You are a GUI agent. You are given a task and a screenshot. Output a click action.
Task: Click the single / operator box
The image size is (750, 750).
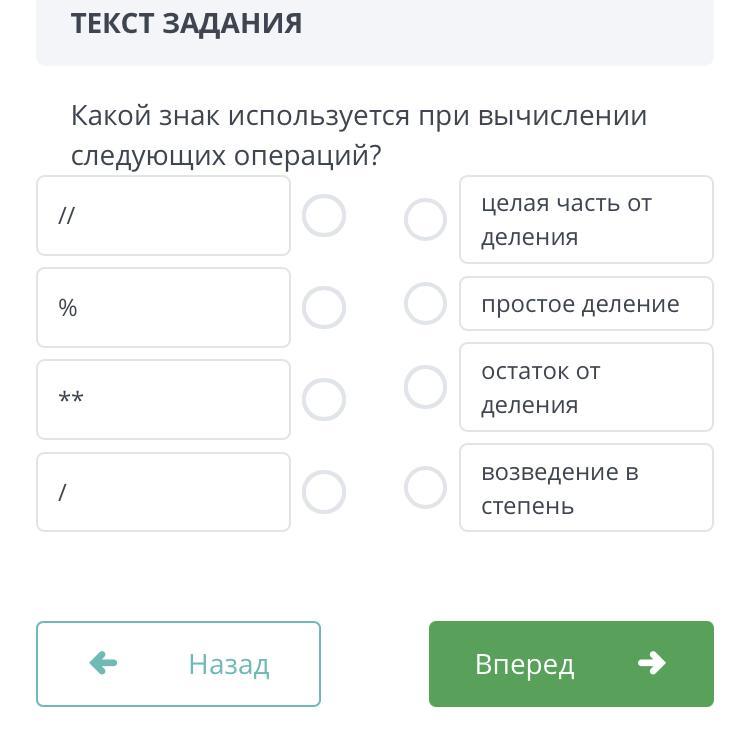(163, 492)
